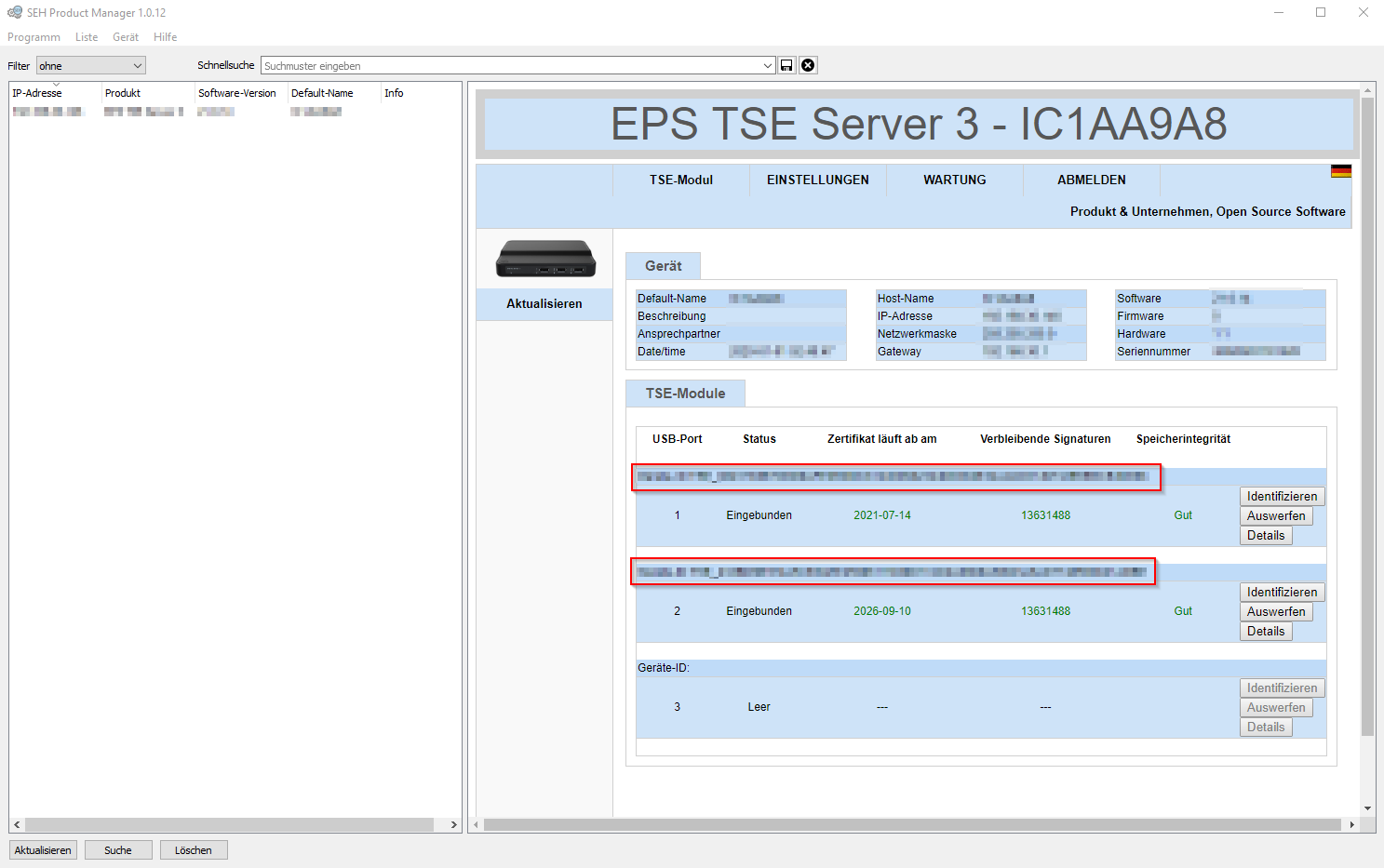
Task: Expand the Schnellsuche dropdown arrow
Action: (768, 65)
